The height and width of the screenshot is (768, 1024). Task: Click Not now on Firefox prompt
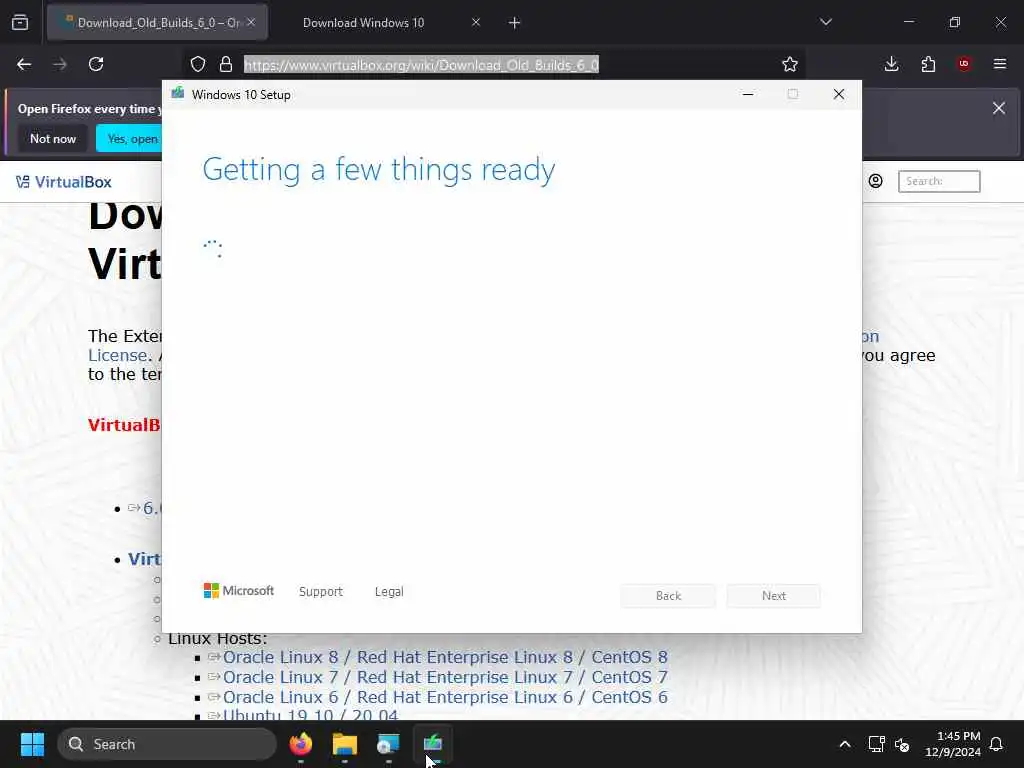tap(53, 138)
